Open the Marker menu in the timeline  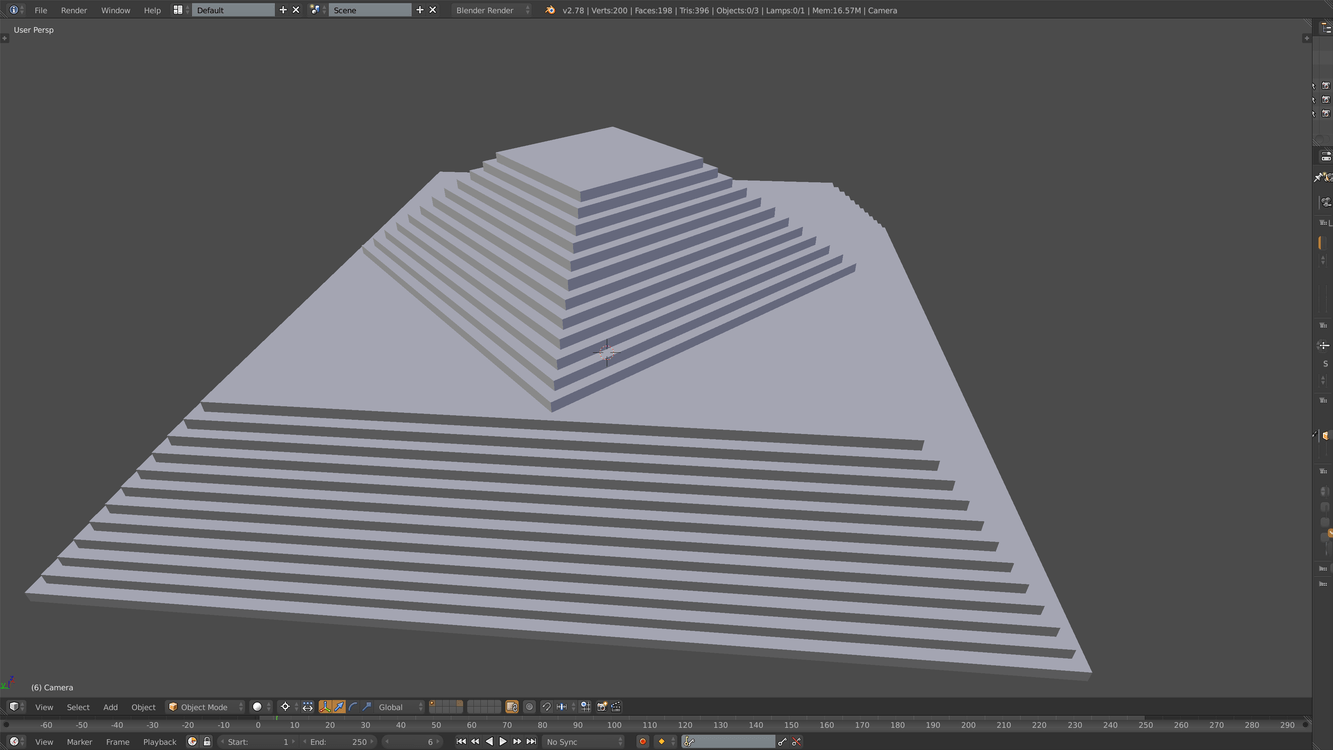click(x=79, y=742)
